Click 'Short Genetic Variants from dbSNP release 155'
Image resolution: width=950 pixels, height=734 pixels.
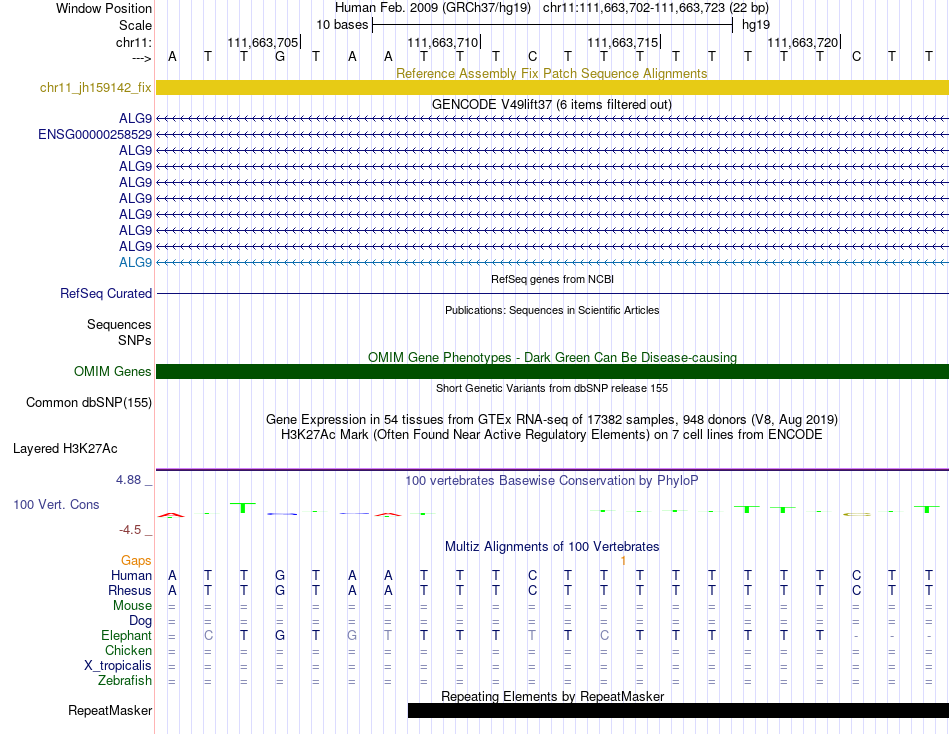(x=552, y=389)
